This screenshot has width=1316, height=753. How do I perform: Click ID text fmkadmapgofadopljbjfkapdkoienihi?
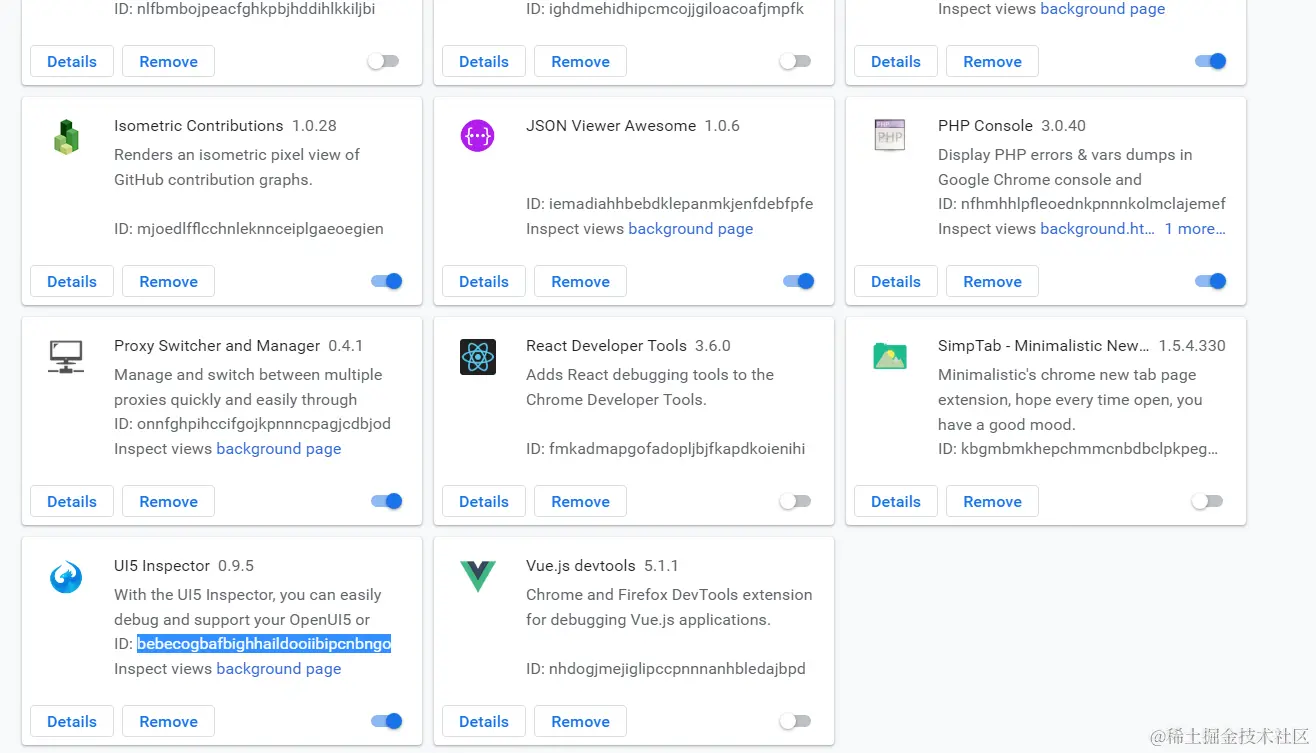[677, 449]
